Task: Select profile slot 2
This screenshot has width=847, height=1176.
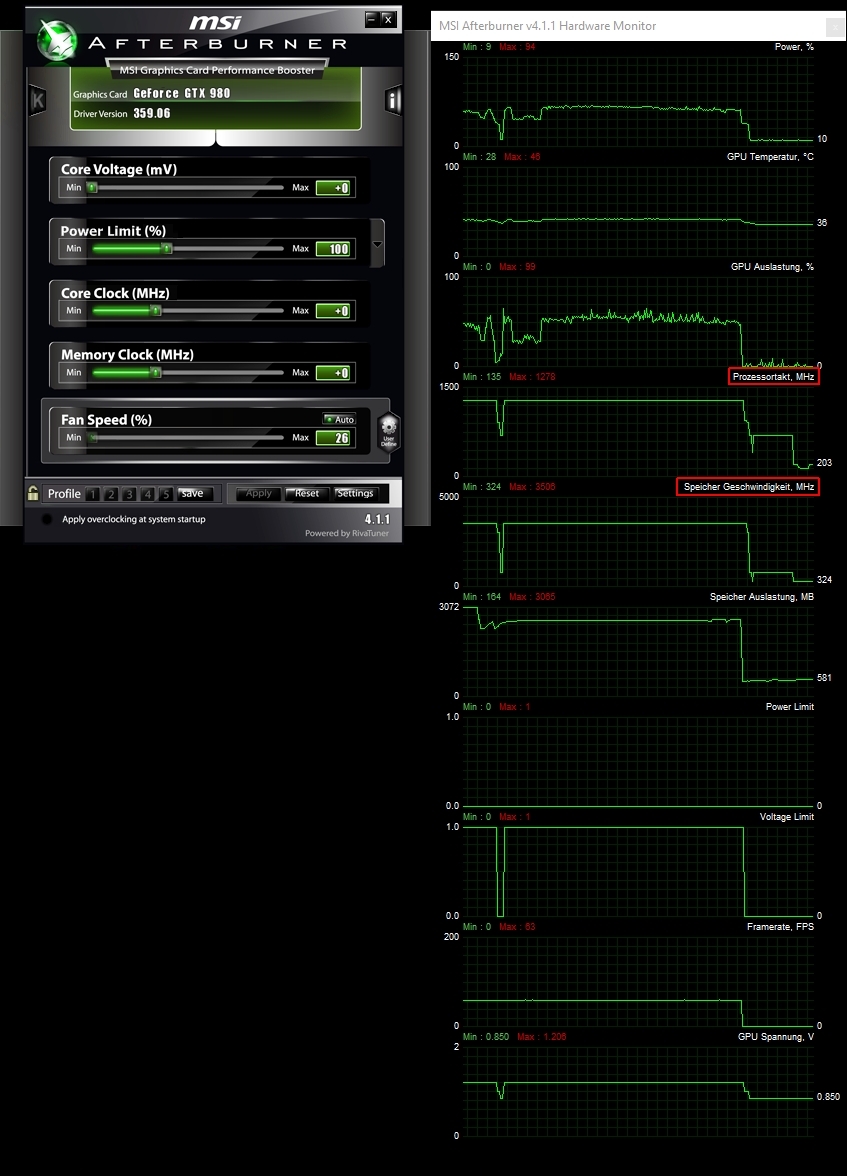Action: point(111,494)
